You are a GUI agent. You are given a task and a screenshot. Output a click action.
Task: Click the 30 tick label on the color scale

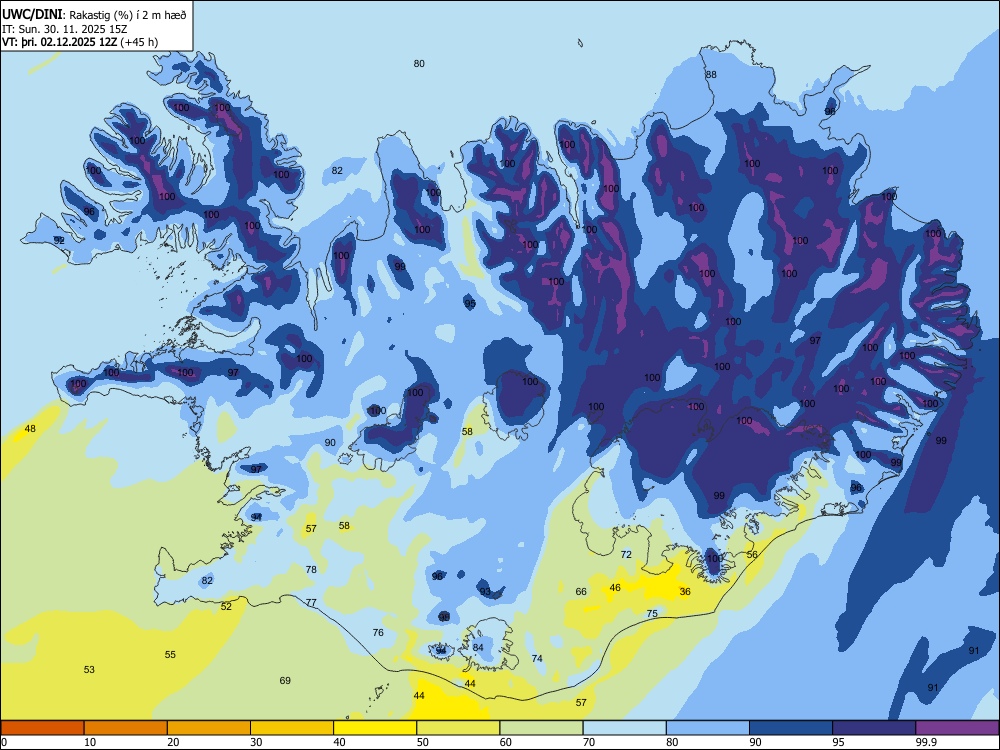pyautogui.click(x=256, y=742)
